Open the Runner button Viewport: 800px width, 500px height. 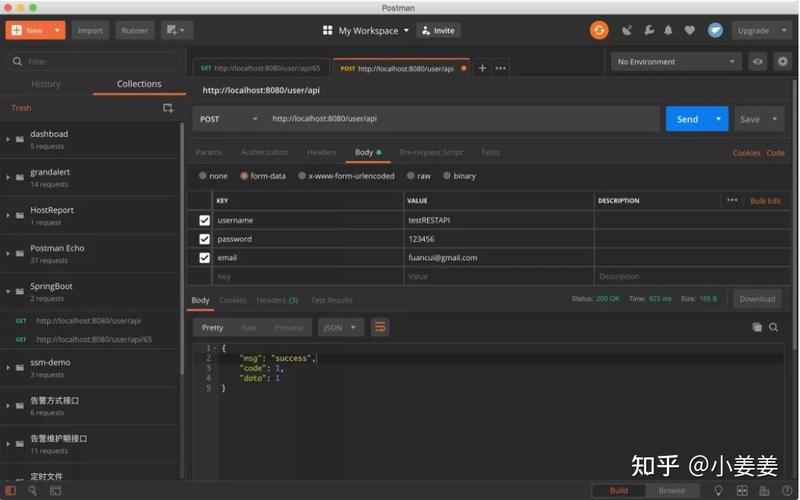pyautogui.click(x=134, y=30)
